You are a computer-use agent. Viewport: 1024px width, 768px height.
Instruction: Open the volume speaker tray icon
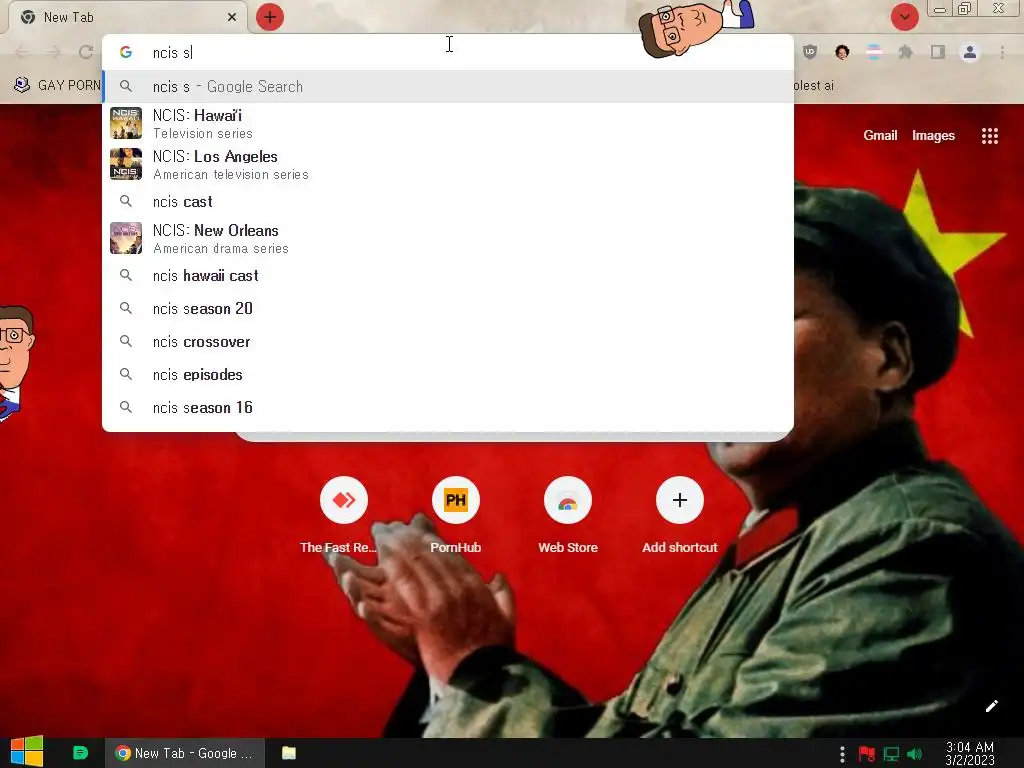pyautogui.click(x=915, y=754)
